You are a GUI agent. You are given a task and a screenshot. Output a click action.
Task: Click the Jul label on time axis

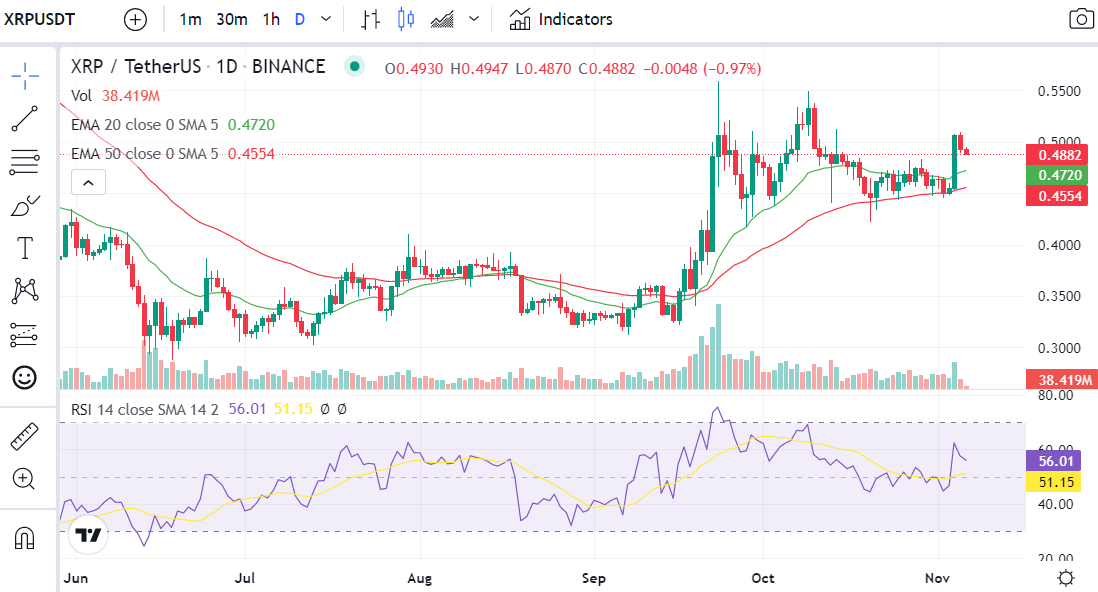point(244,579)
